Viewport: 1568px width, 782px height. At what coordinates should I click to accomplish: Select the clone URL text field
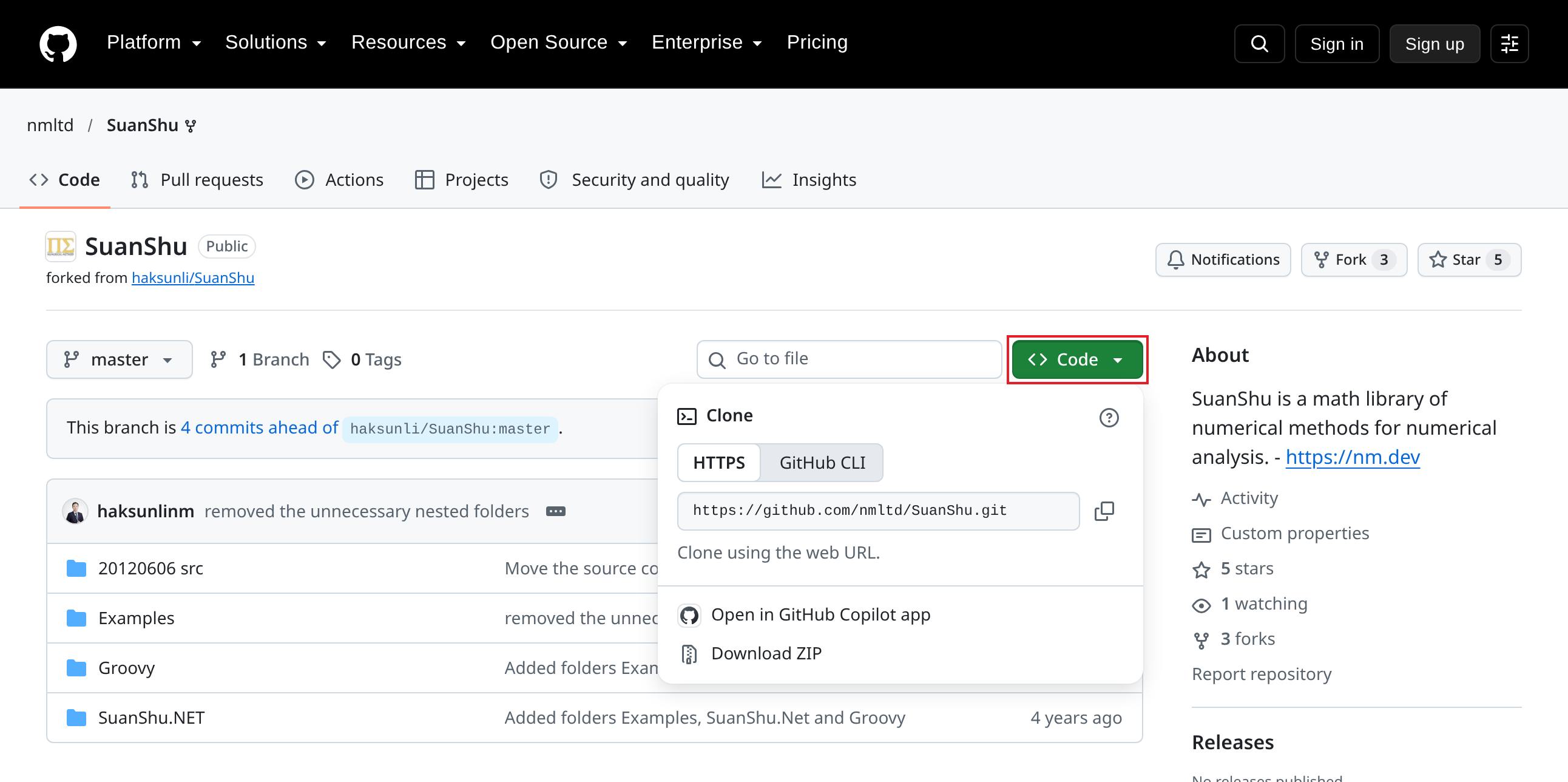pos(877,511)
